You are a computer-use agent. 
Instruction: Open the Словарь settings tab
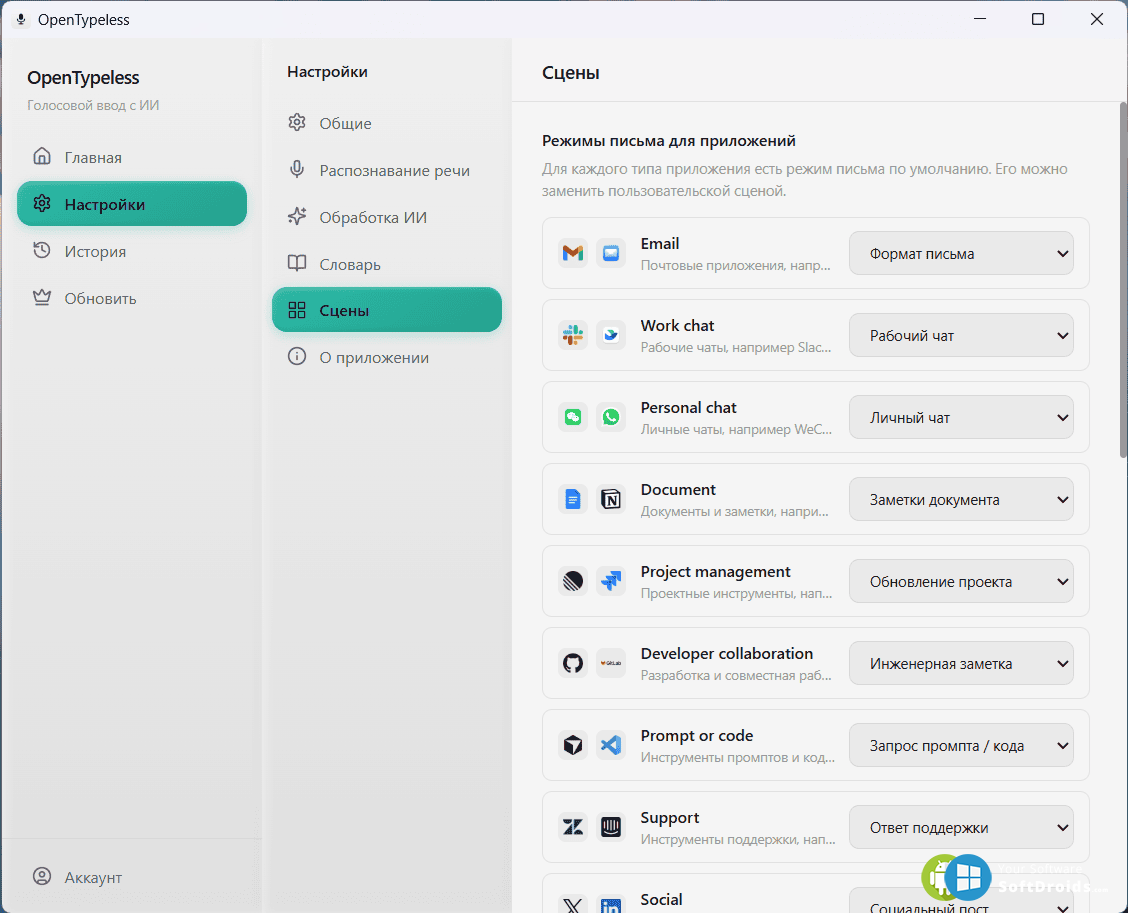click(386, 264)
